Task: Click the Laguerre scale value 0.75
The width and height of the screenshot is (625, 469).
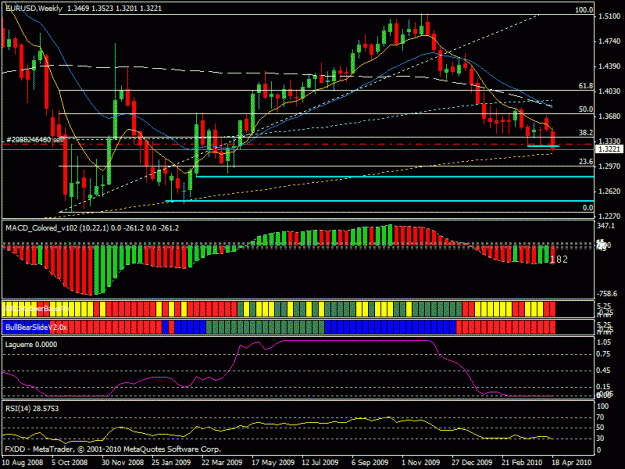Action: (604, 354)
